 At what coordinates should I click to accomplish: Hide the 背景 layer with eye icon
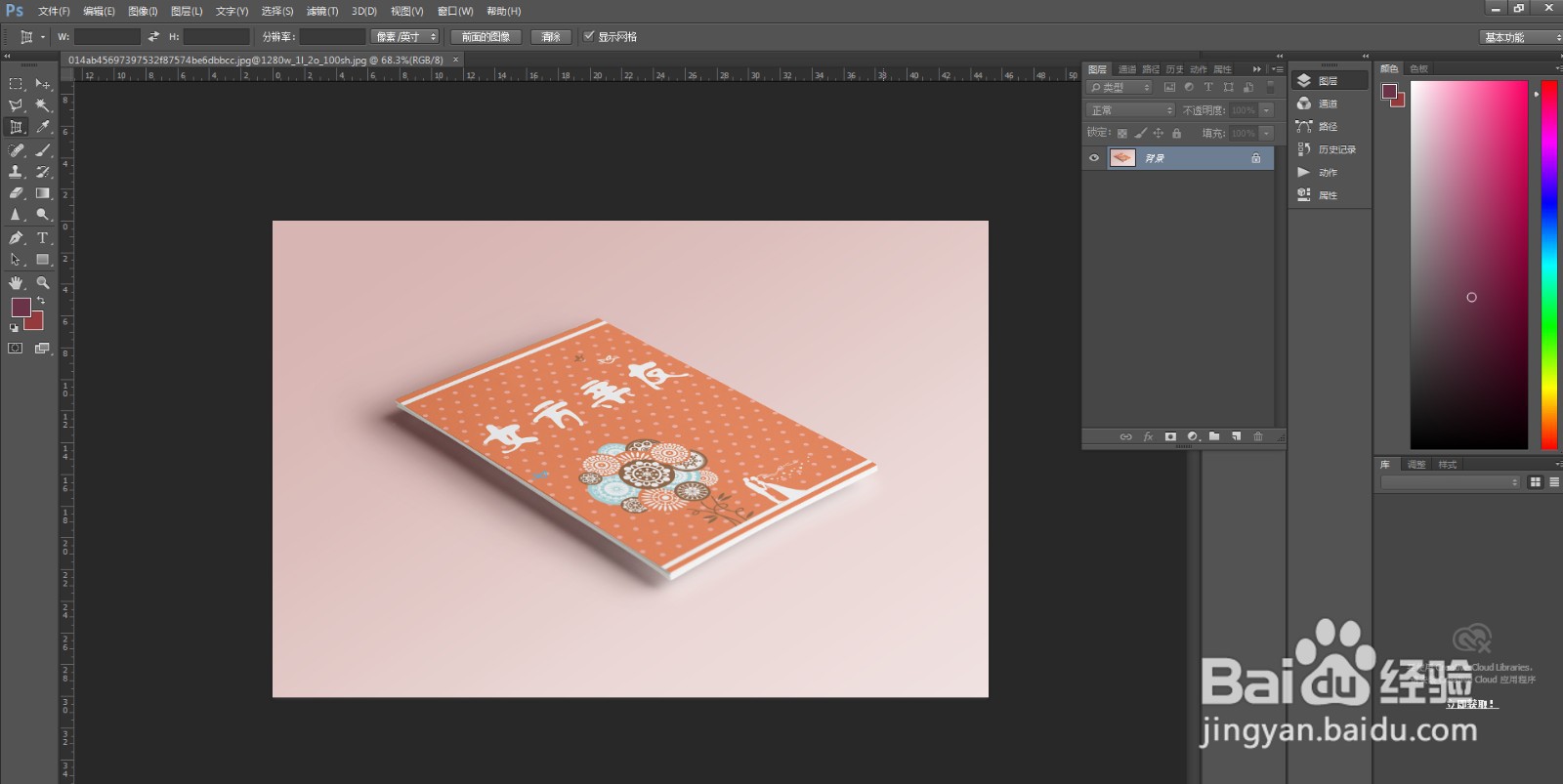1094,158
